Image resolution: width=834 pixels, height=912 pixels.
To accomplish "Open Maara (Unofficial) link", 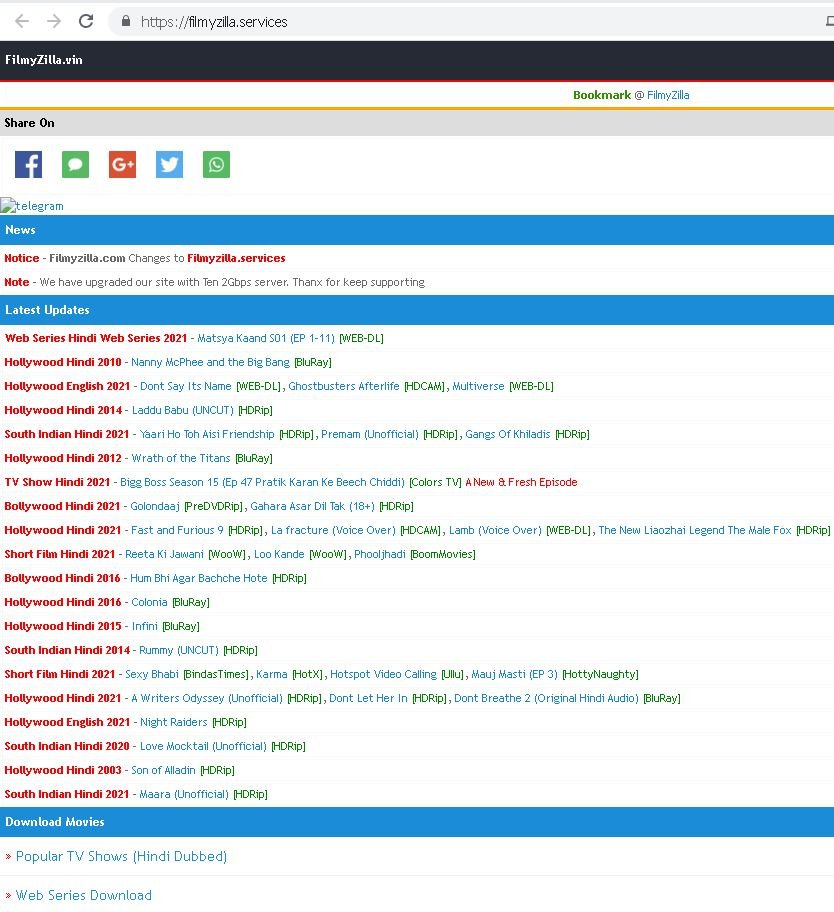I will click(184, 794).
